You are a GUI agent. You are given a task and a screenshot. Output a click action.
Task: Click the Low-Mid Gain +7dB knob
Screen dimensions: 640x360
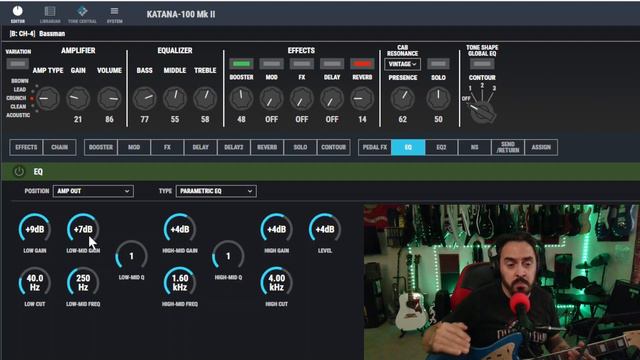point(83,229)
